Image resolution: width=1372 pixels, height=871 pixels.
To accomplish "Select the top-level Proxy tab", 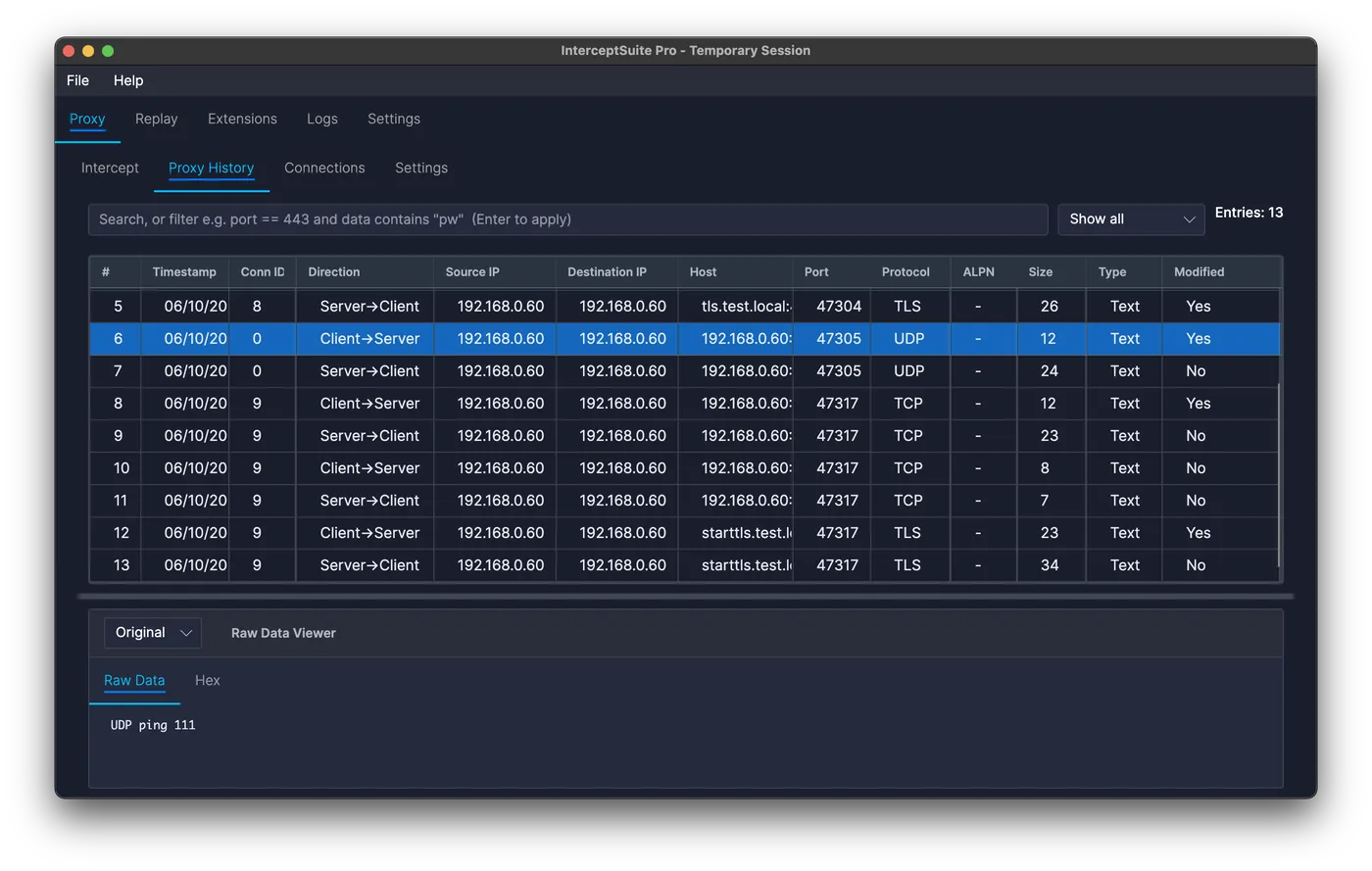I will pyautogui.click(x=87, y=119).
